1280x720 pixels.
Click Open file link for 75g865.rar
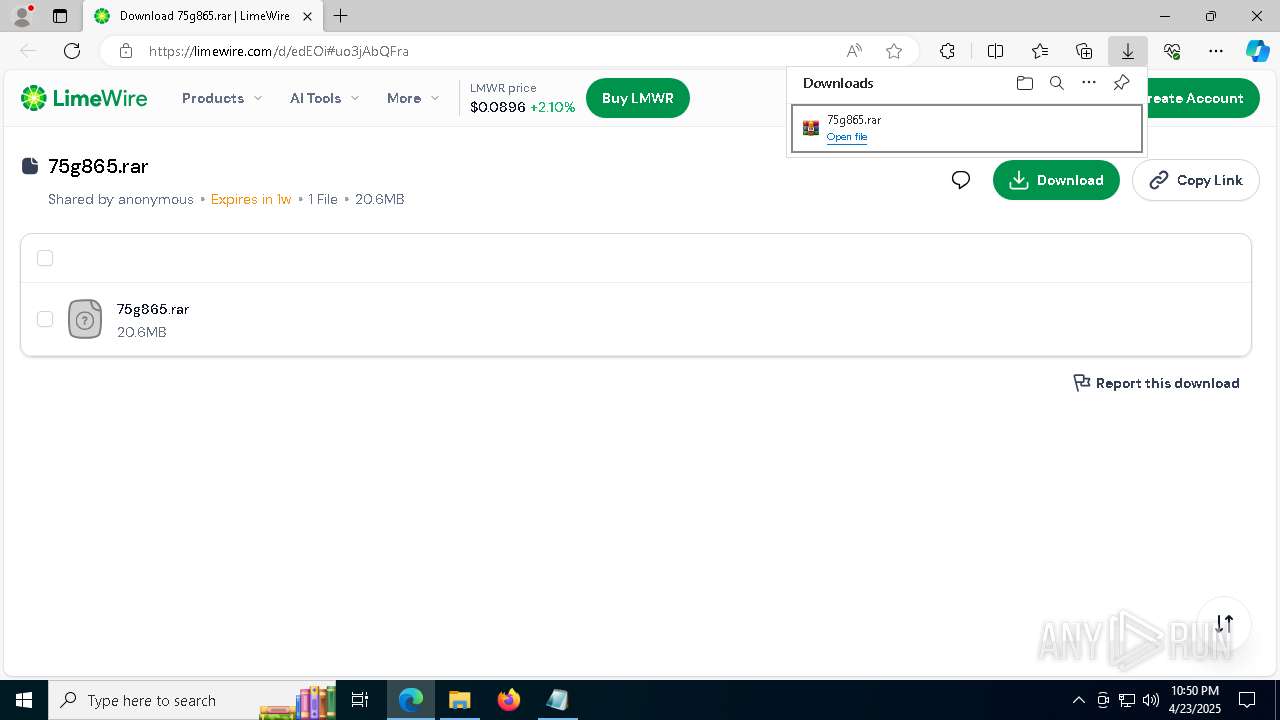click(x=847, y=137)
